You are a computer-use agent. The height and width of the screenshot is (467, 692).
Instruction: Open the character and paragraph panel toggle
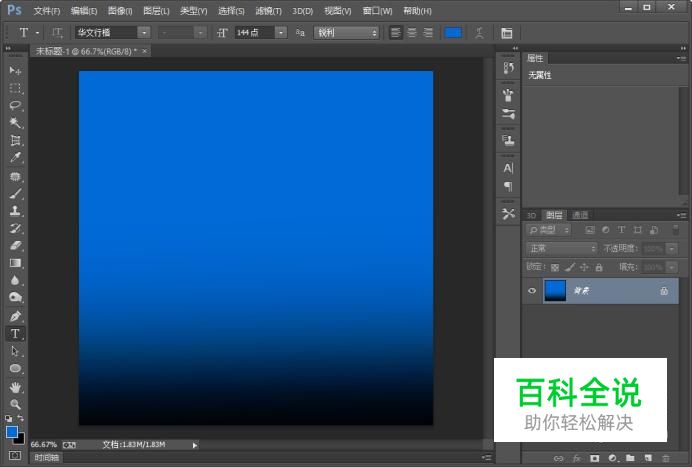[x=506, y=33]
